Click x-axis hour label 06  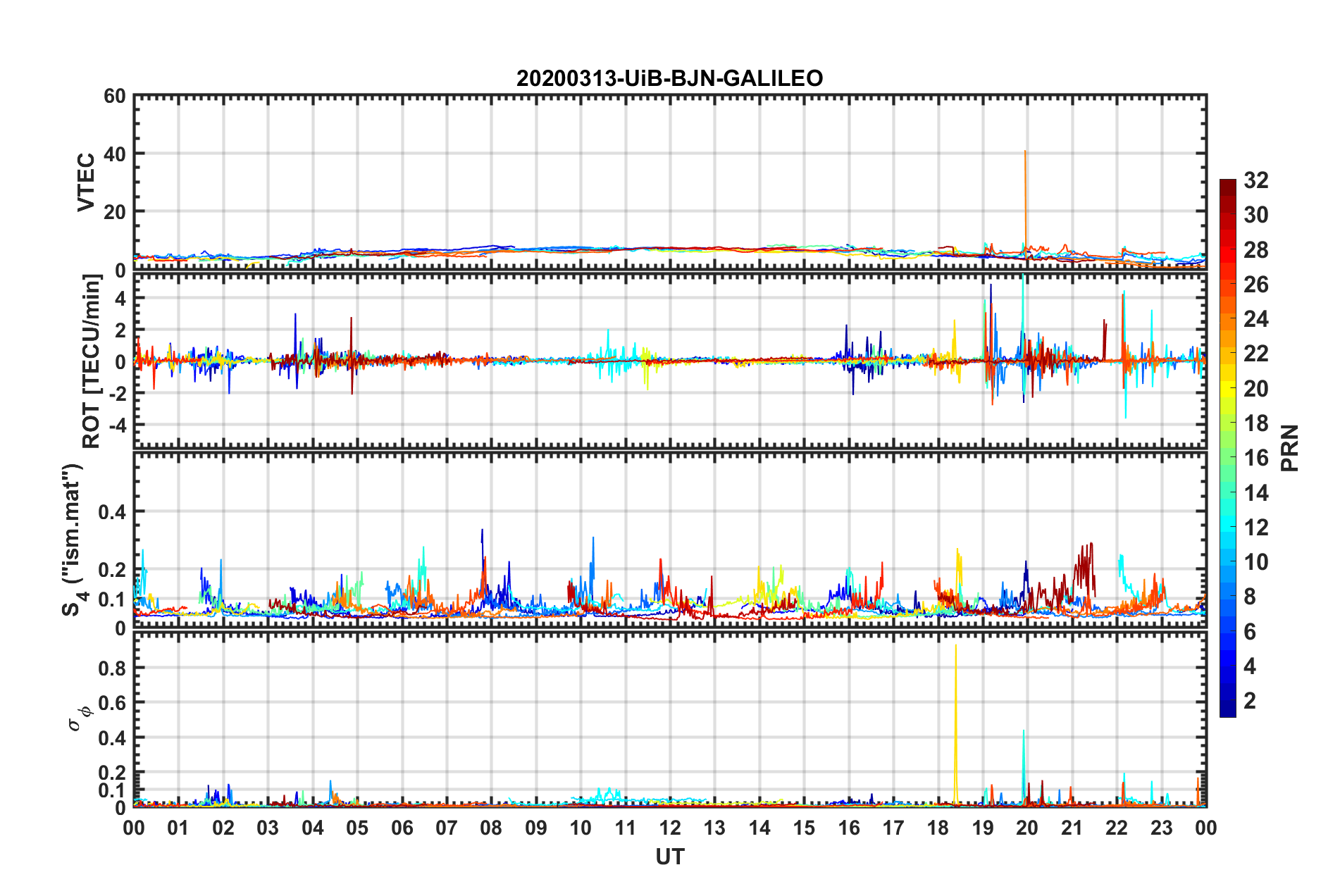click(402, 828)
